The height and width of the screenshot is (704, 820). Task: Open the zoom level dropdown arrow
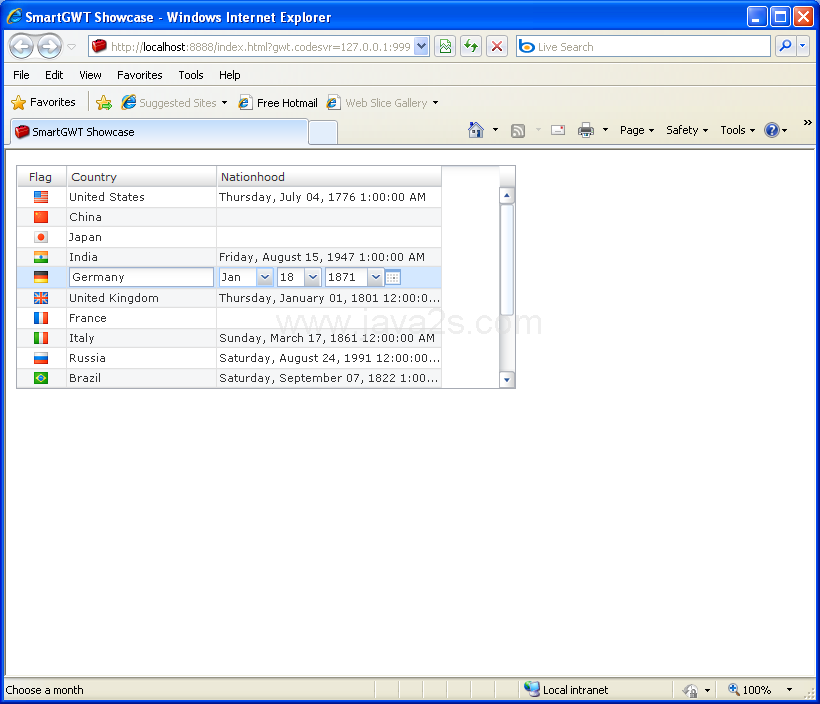pos(789,690)
